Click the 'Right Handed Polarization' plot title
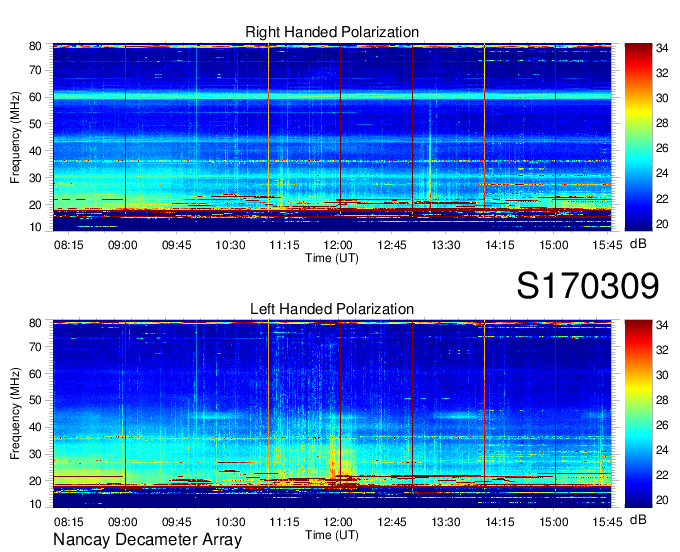Image resolution: width=680 pixels, height=552 pixels. click(x=332, y=32)
